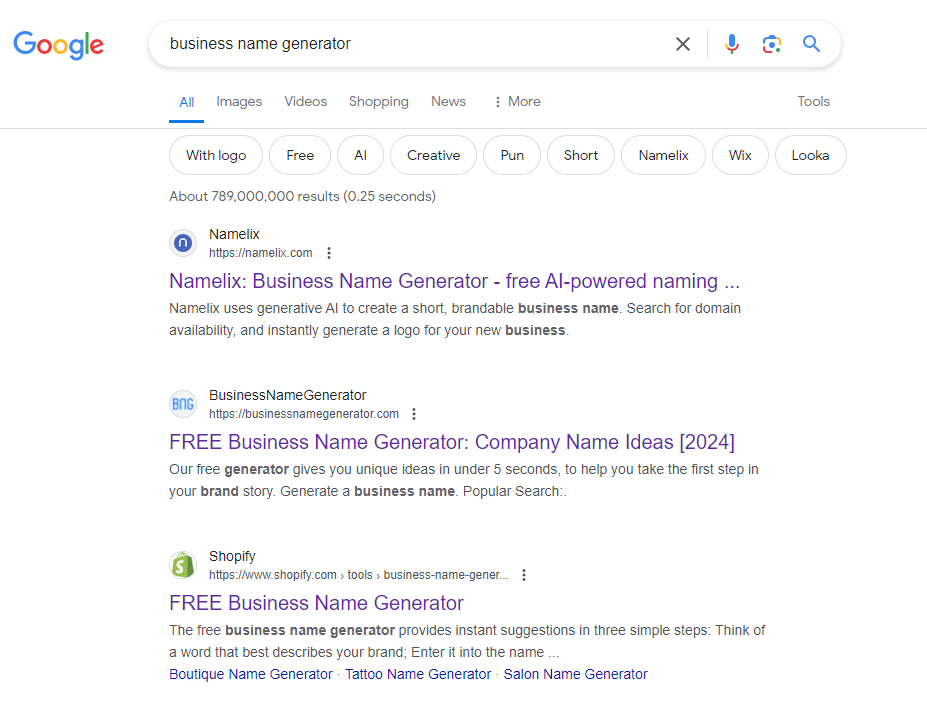Apply the "With logo" filter chip

tap(216, 155)
